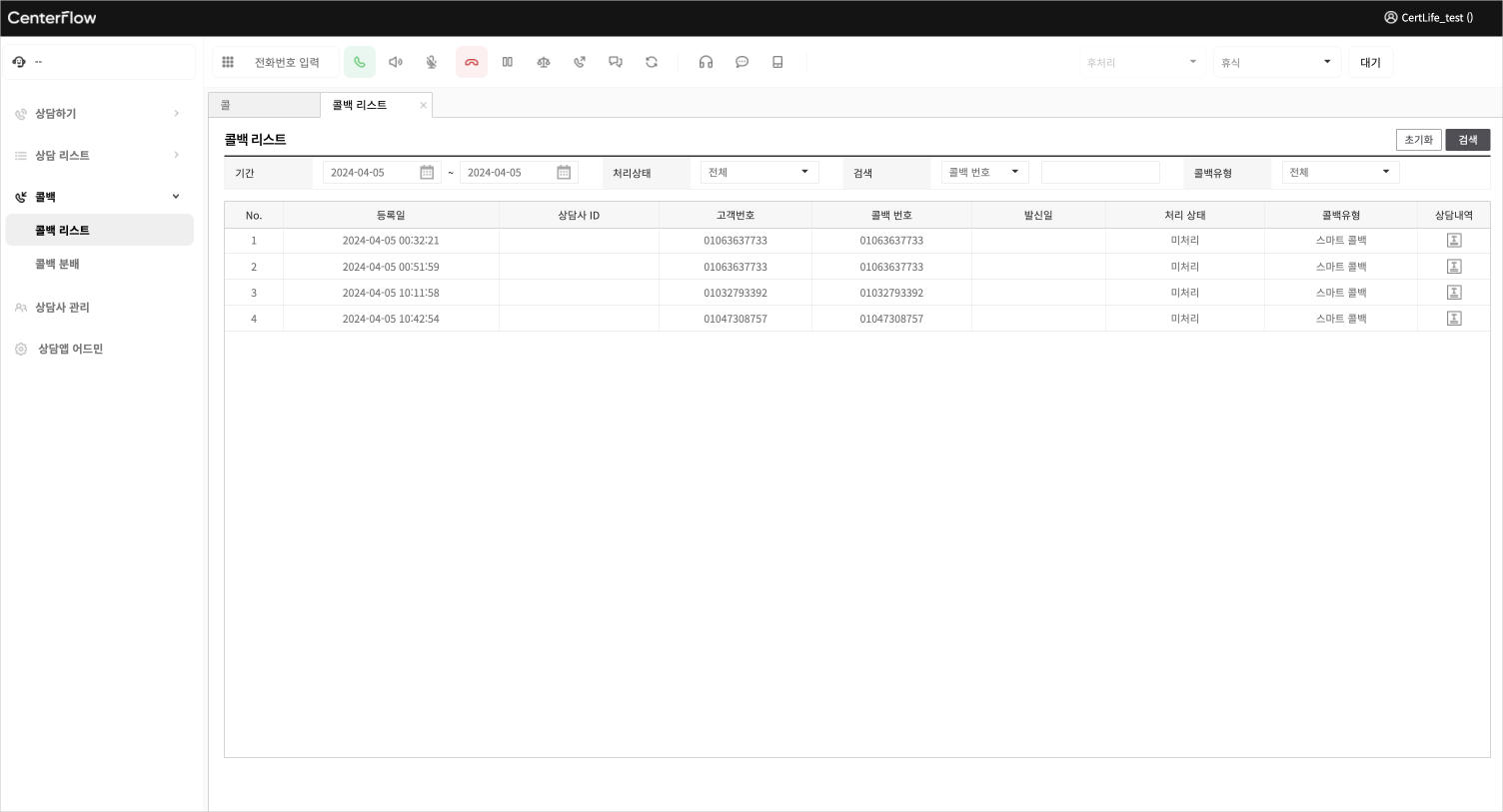The height and width of the screenshot is (812, 1503).
Task: Expand the 콜백유형 filter dropdown
Action: click(1340, 173)
